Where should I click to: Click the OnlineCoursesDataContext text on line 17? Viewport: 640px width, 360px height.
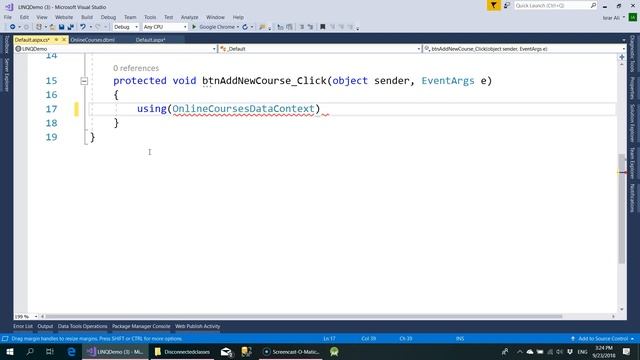click(x=243, y=109)
